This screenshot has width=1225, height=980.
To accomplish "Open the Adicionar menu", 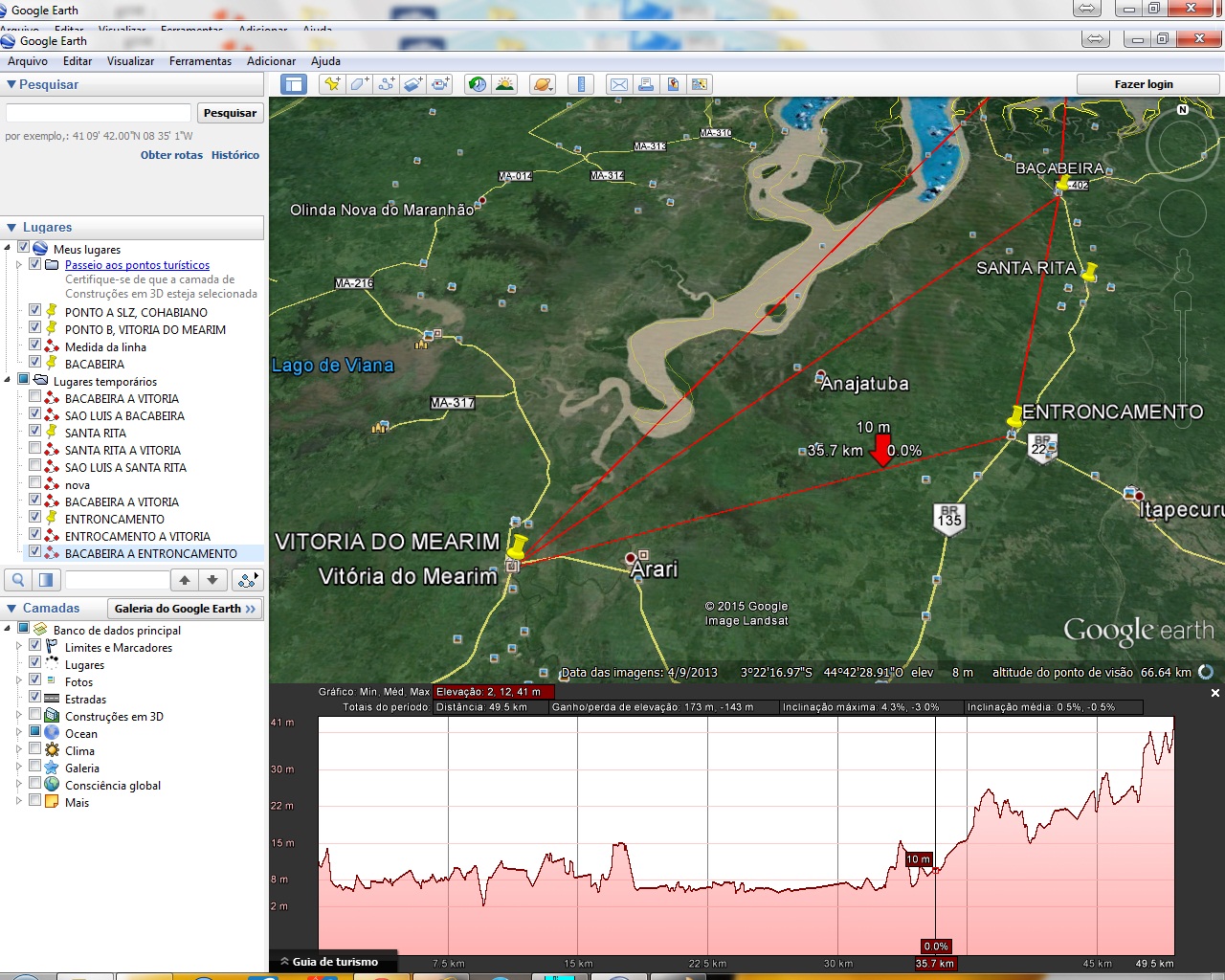I will (x=271, y=61).
